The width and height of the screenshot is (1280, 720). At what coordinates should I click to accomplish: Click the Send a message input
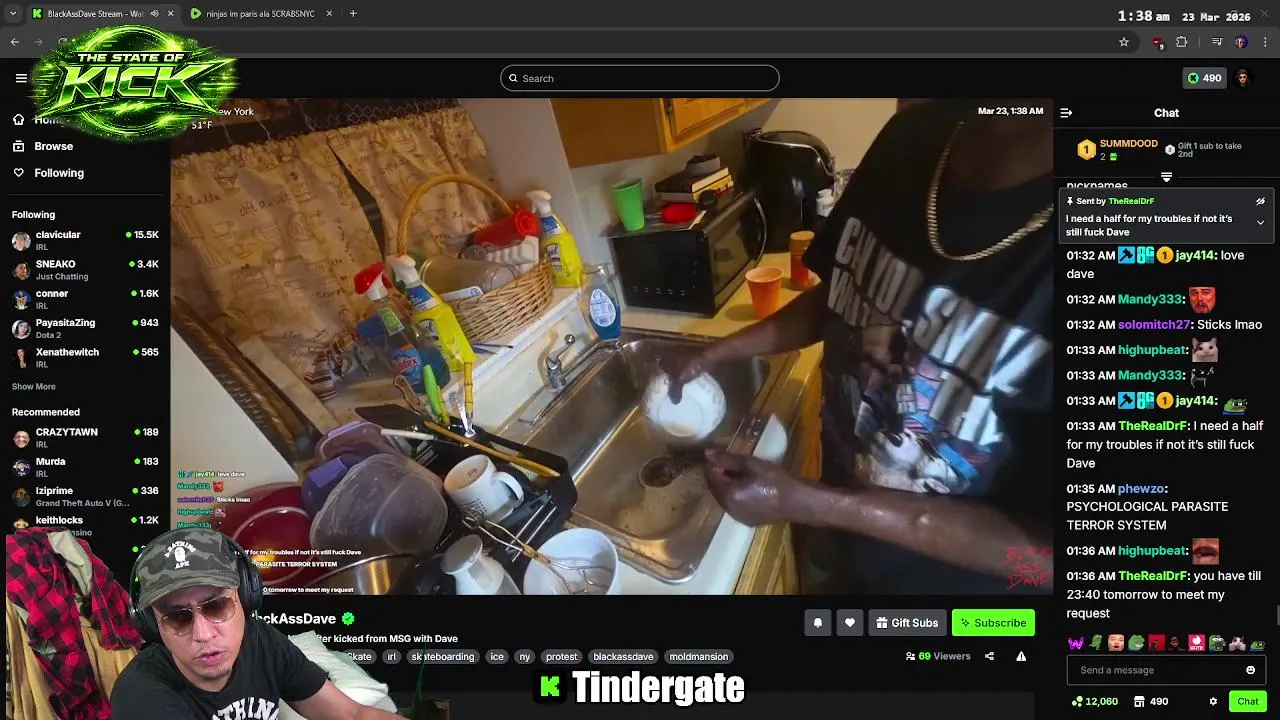[x=1166, y=670]
